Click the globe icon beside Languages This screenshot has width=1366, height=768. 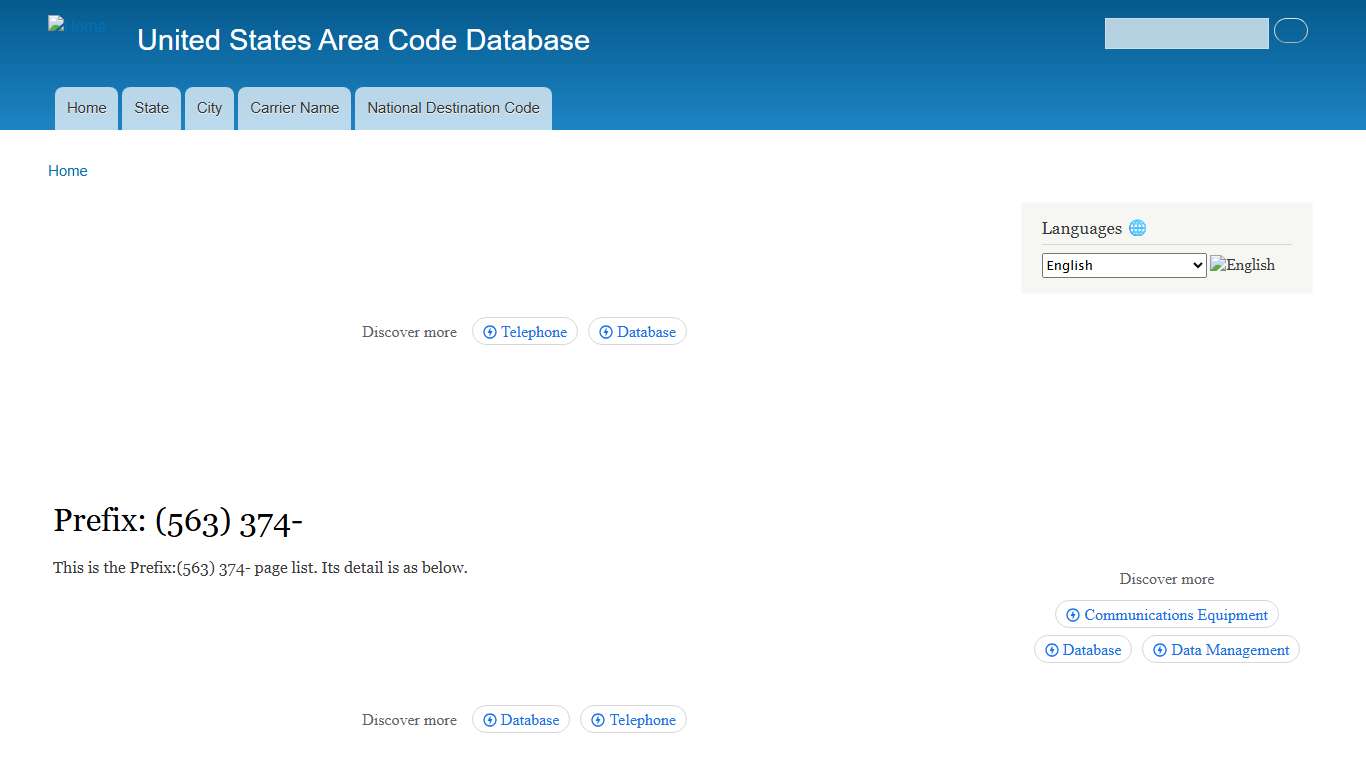[x=1137, y=228]
